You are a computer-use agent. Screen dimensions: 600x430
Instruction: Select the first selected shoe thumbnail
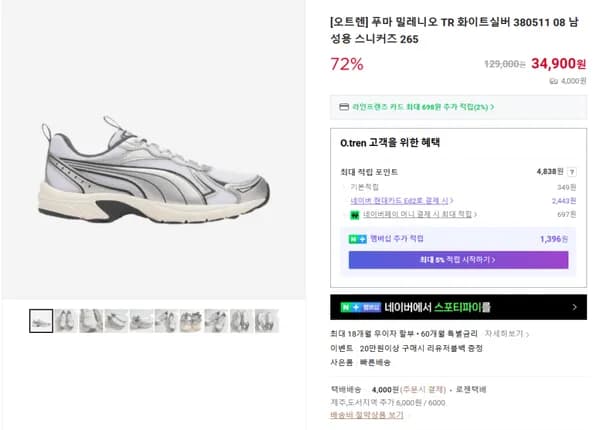[x=42, y=321]
